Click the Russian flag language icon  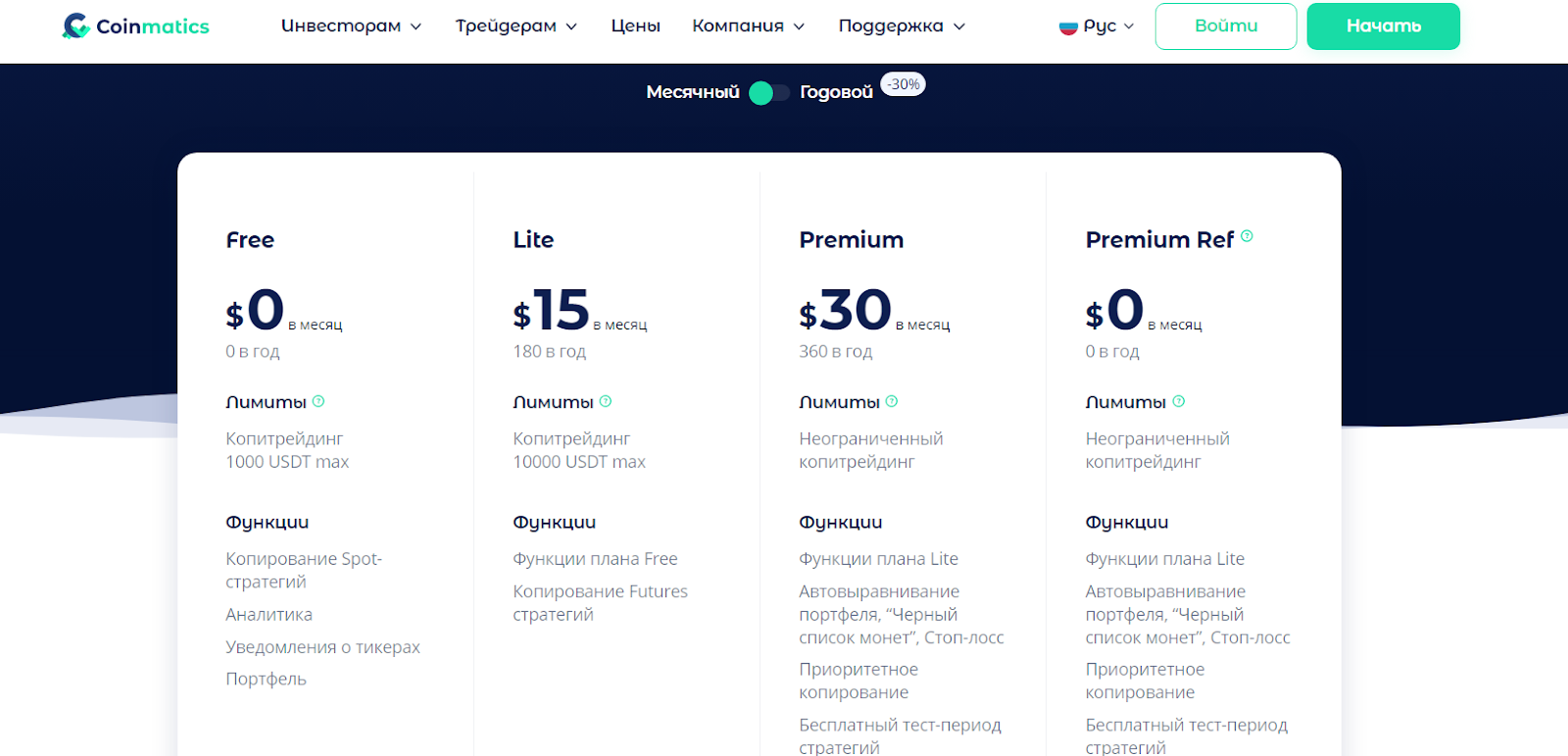click(1068, 26)
